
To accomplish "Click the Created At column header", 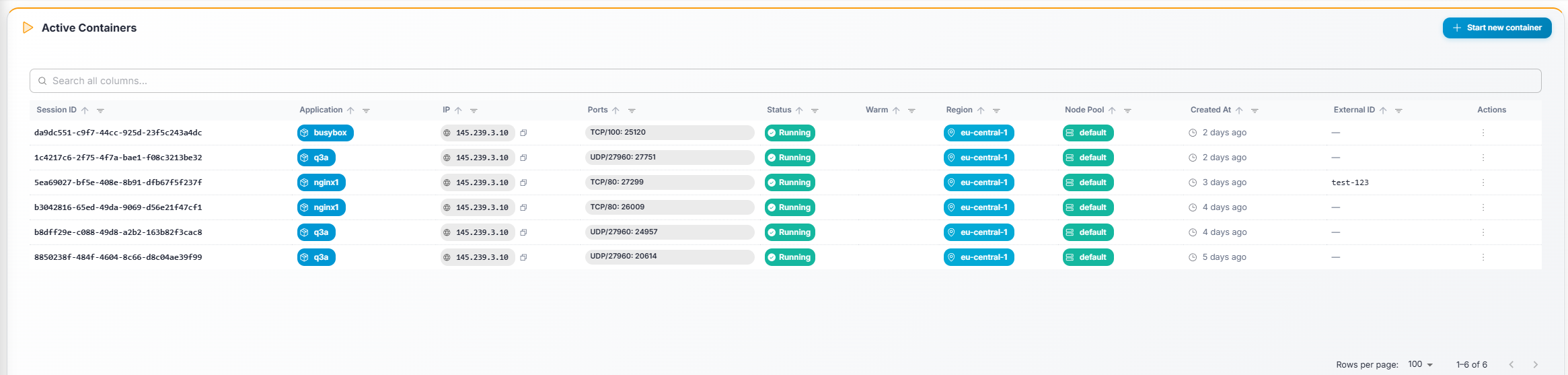I will [1211, 110].
